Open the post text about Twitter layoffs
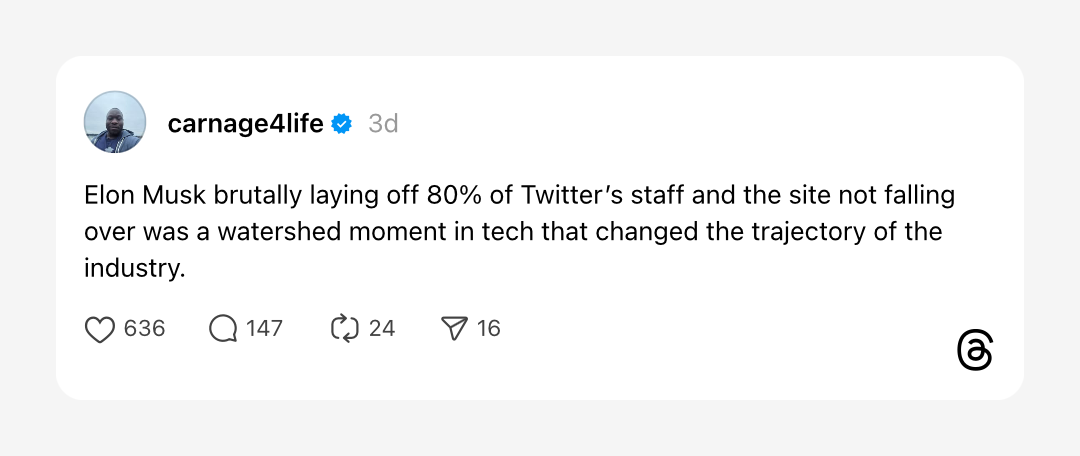1080x456 pixels. point(519,232)
